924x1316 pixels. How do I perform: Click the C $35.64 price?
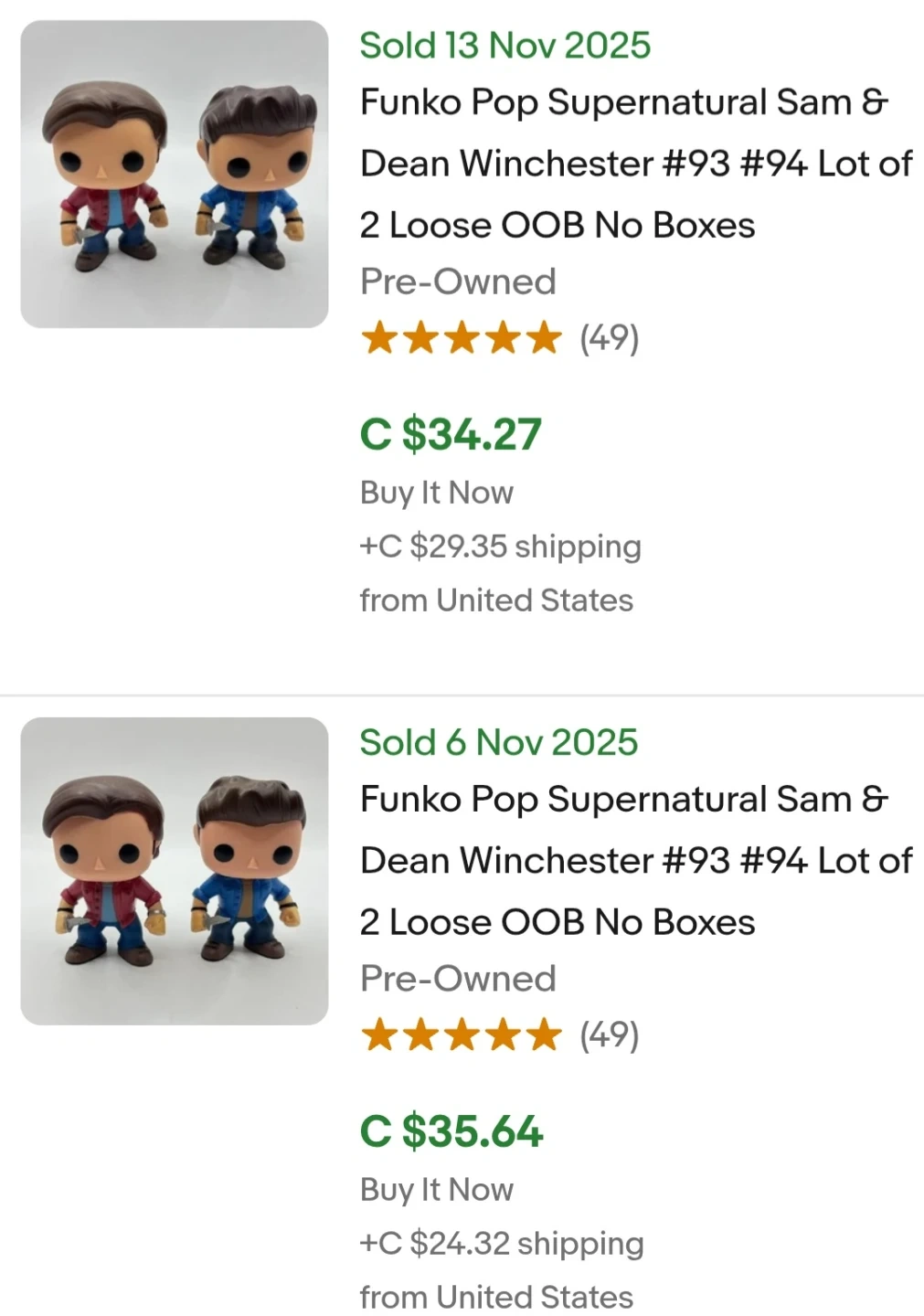pos(451,1131)
